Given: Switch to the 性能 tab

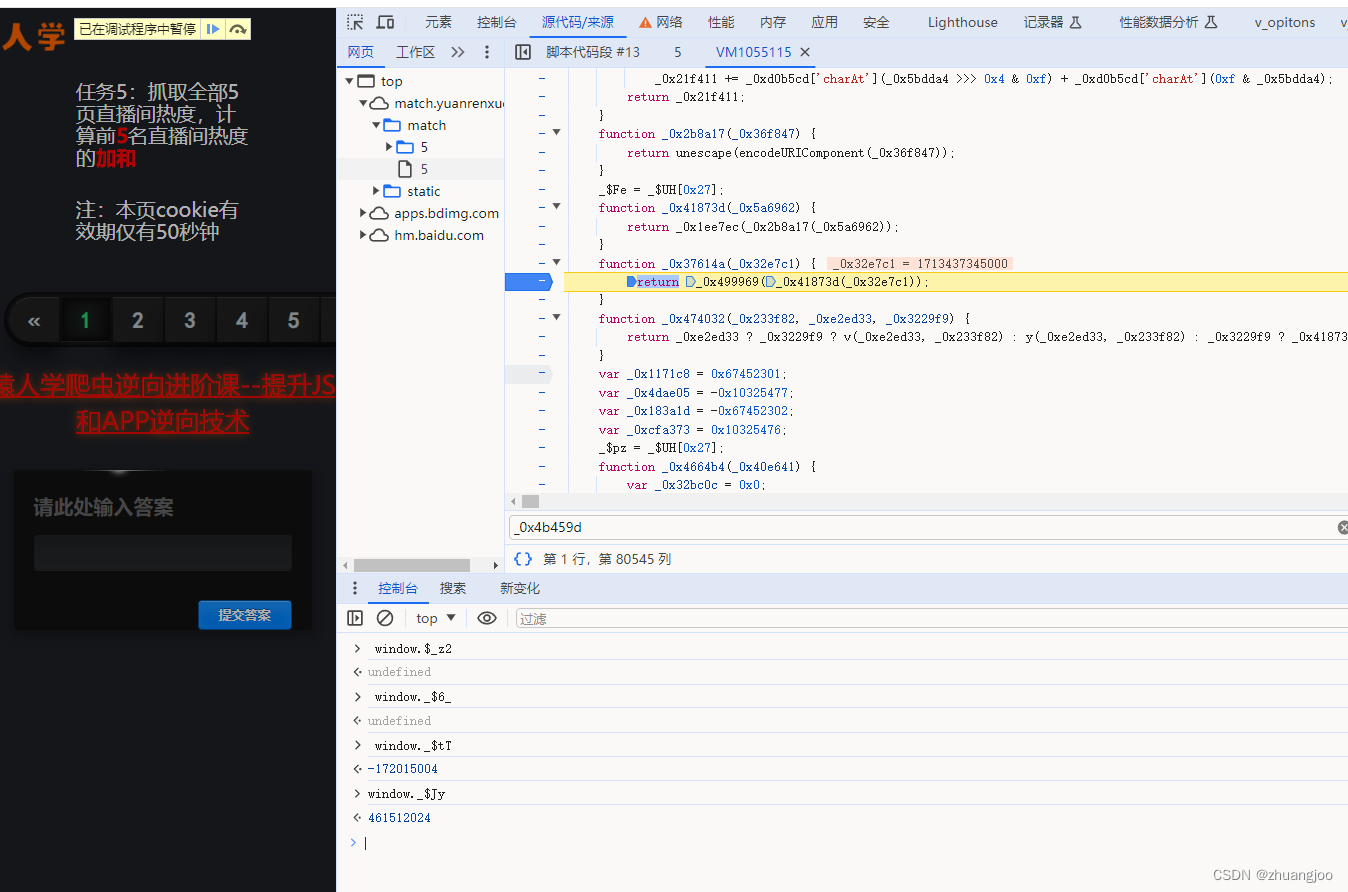Looking at the screenshot, I should (721, 22).
